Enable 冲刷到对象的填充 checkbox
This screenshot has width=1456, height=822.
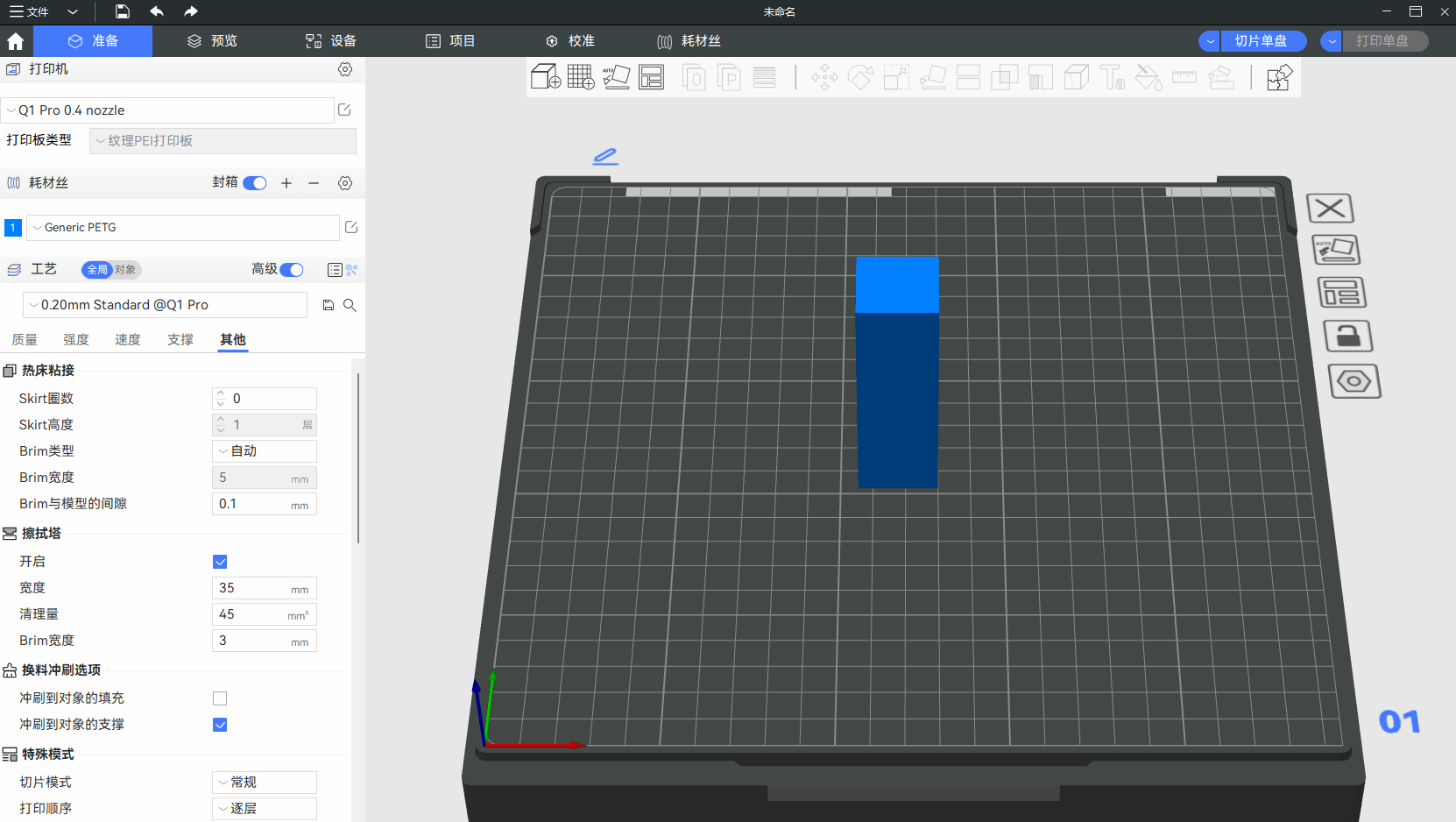coord(220,698)
